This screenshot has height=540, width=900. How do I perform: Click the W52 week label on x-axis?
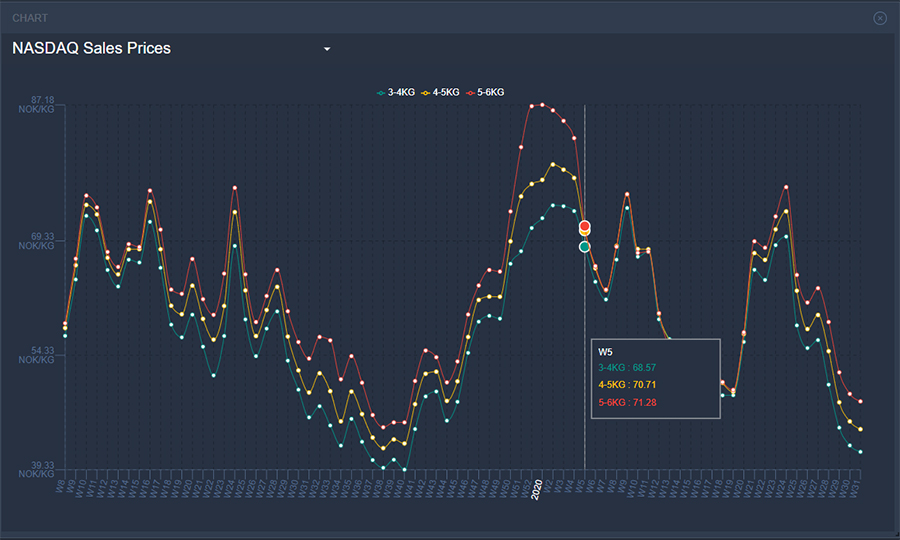click(525, 488)
